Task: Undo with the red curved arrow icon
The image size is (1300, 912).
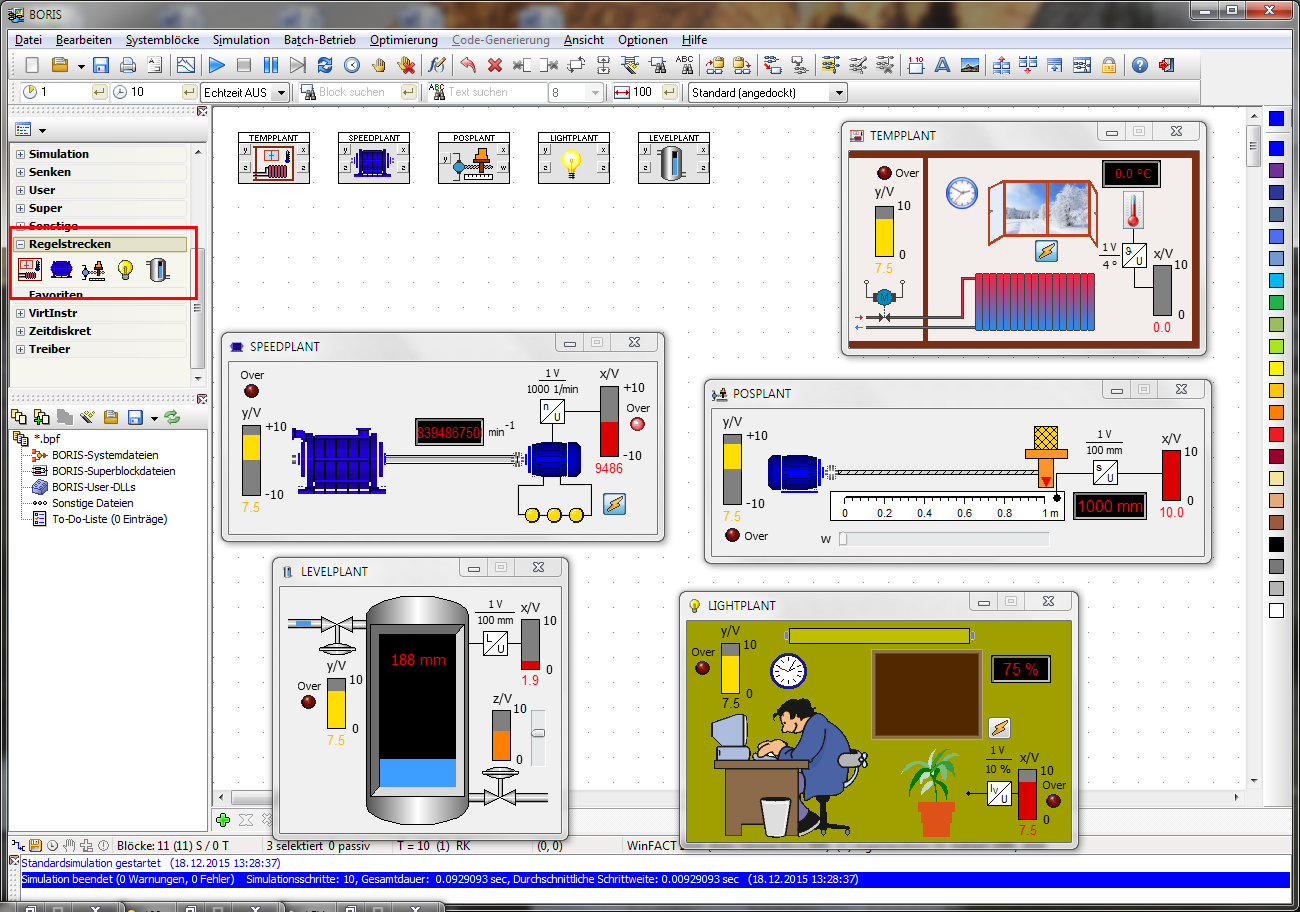Action: (x=467, y=65)
